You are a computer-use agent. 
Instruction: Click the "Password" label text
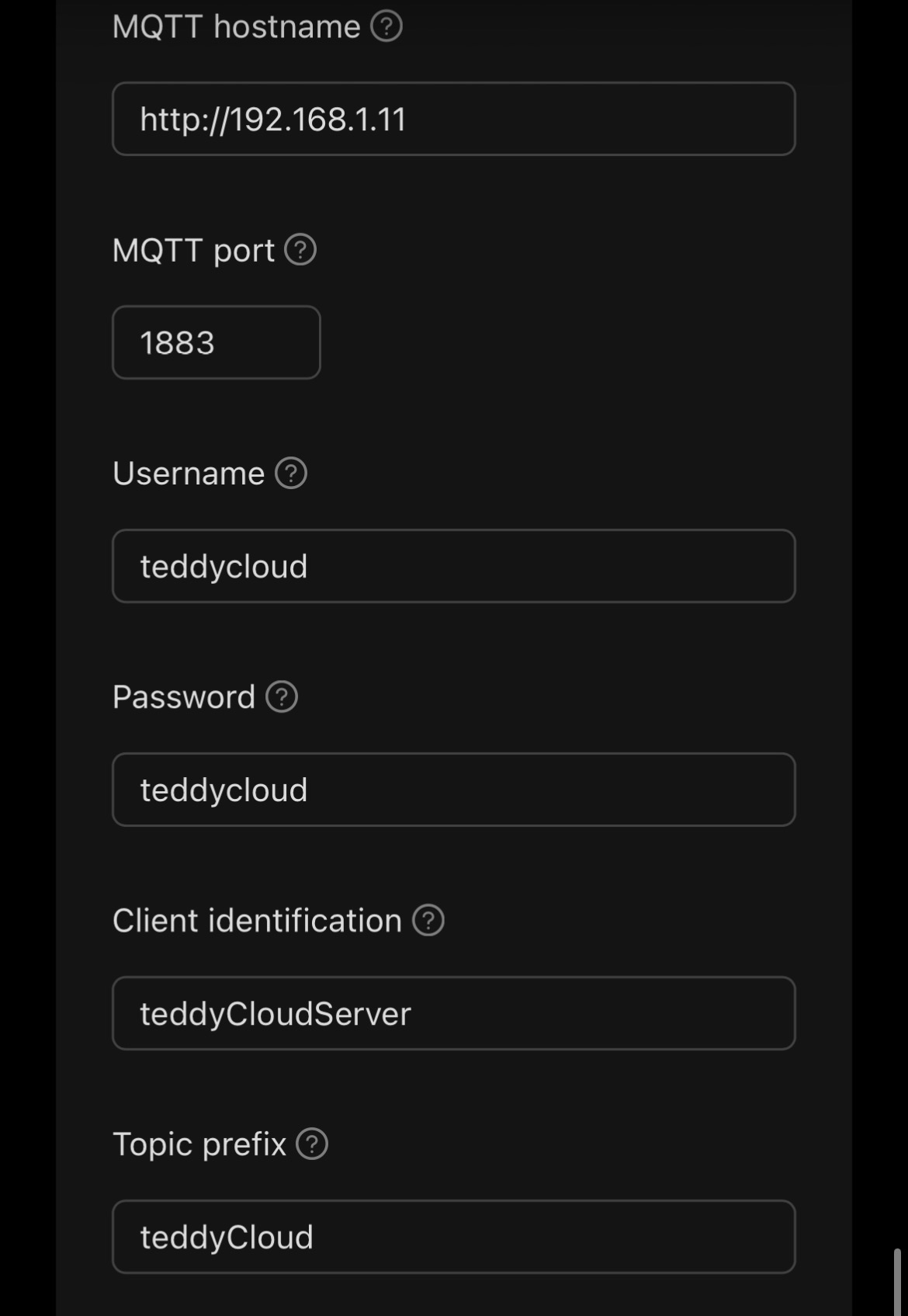184,697
